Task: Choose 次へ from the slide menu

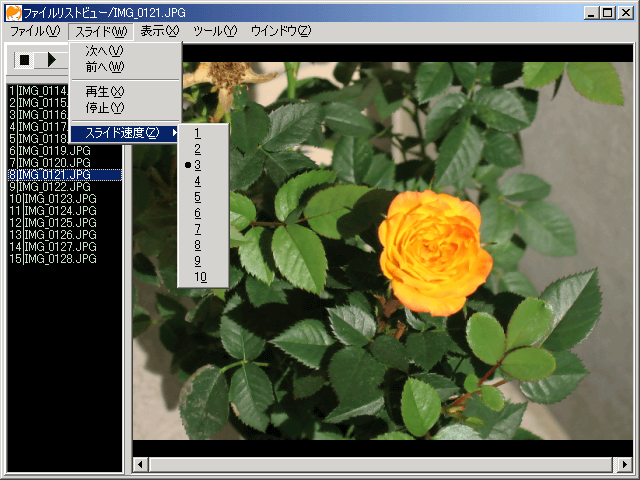Action: click(104, 51)
